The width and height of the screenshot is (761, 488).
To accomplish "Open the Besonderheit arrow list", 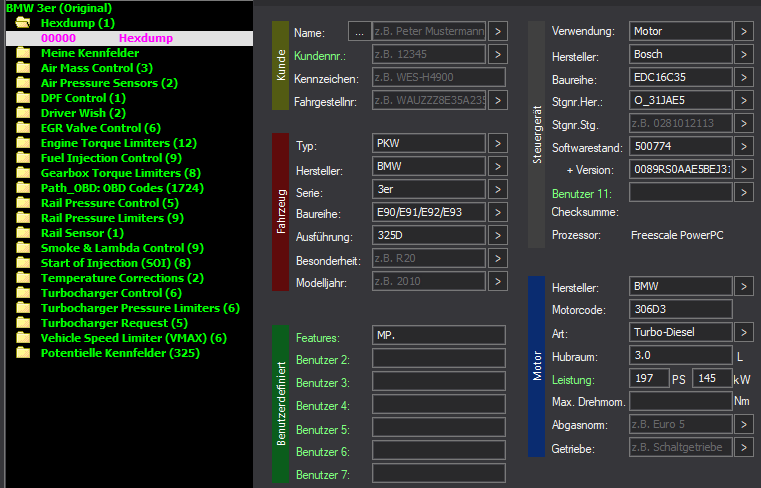I will pyautogui.click(x=497, y=258).
